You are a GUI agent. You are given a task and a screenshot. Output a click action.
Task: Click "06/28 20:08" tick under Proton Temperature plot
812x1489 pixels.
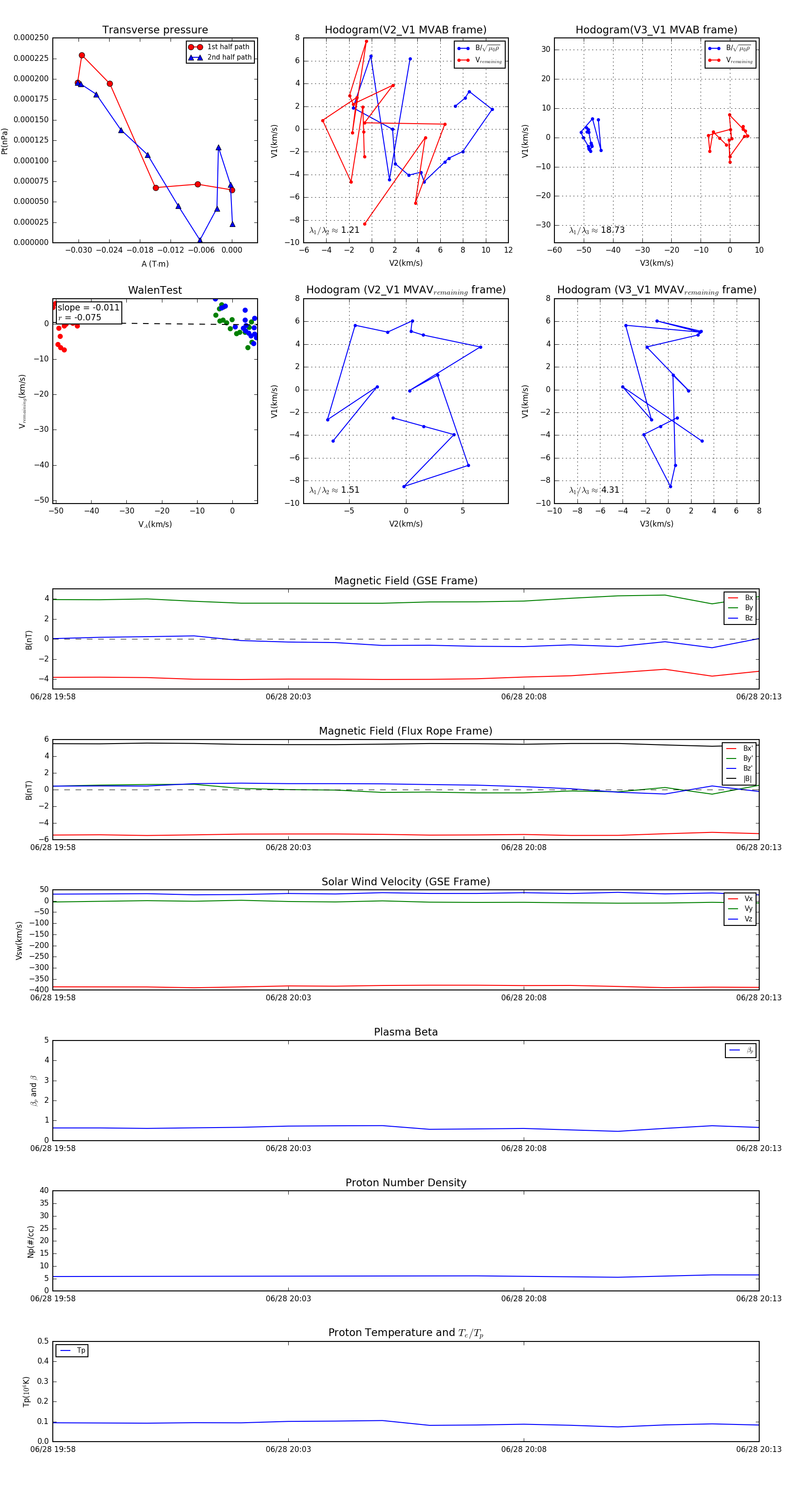[x=524, y=1449]
